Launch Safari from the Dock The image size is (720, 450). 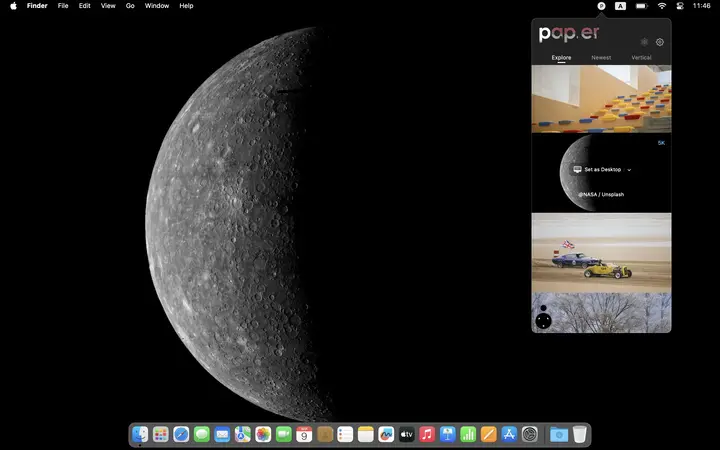(x=181, y=434)
